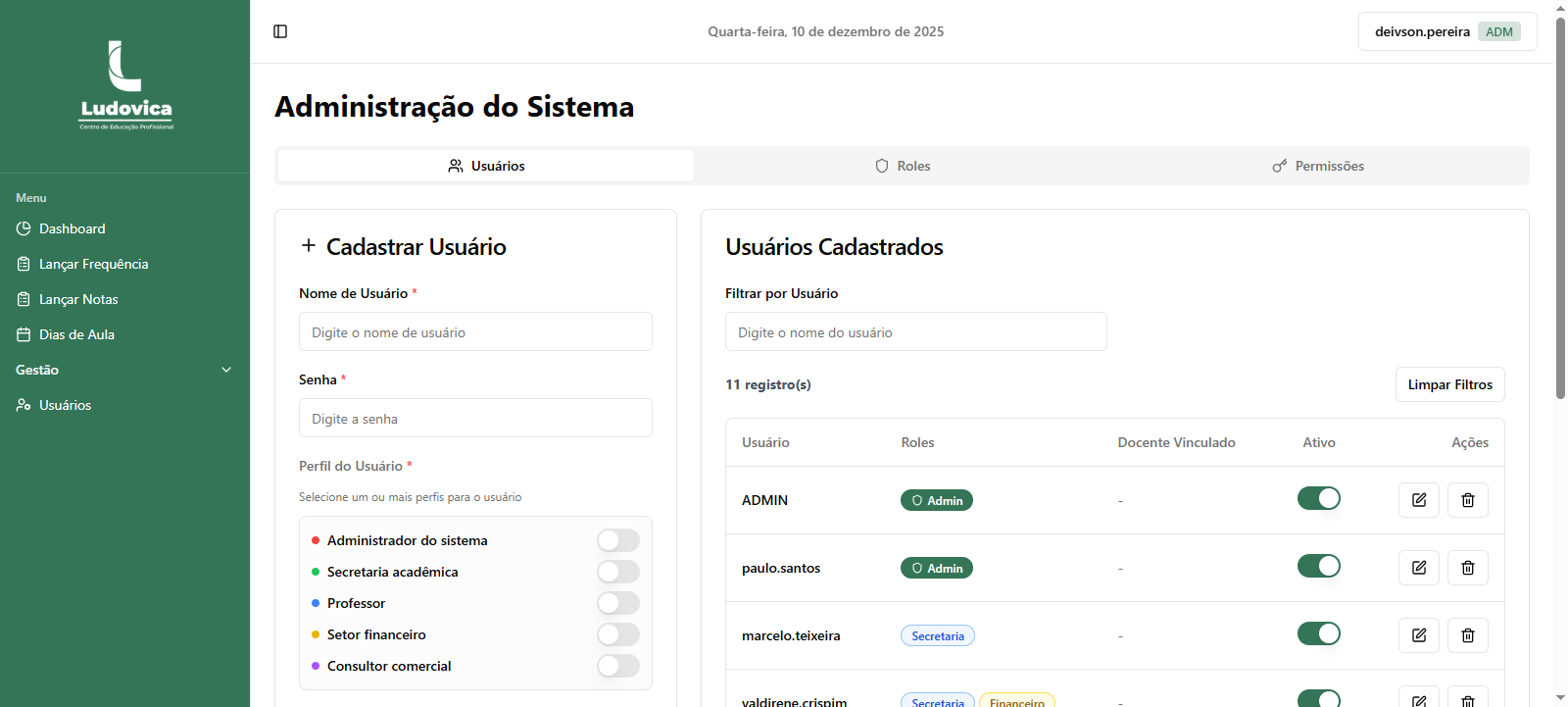1568x707 pixels.
Task: Turn on Setor financeiro profile
Action: (617, 634)
